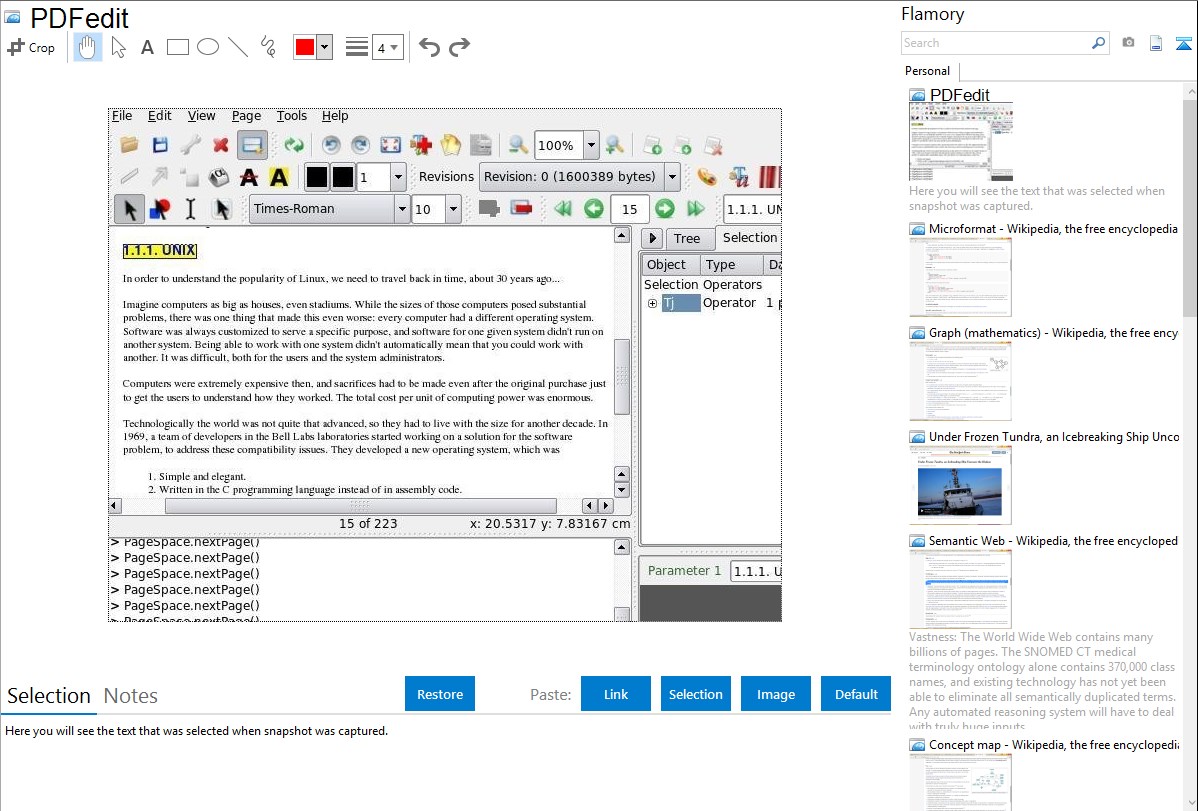Click the red X delete icon
1198x811 pixels.
coord(221,144)
